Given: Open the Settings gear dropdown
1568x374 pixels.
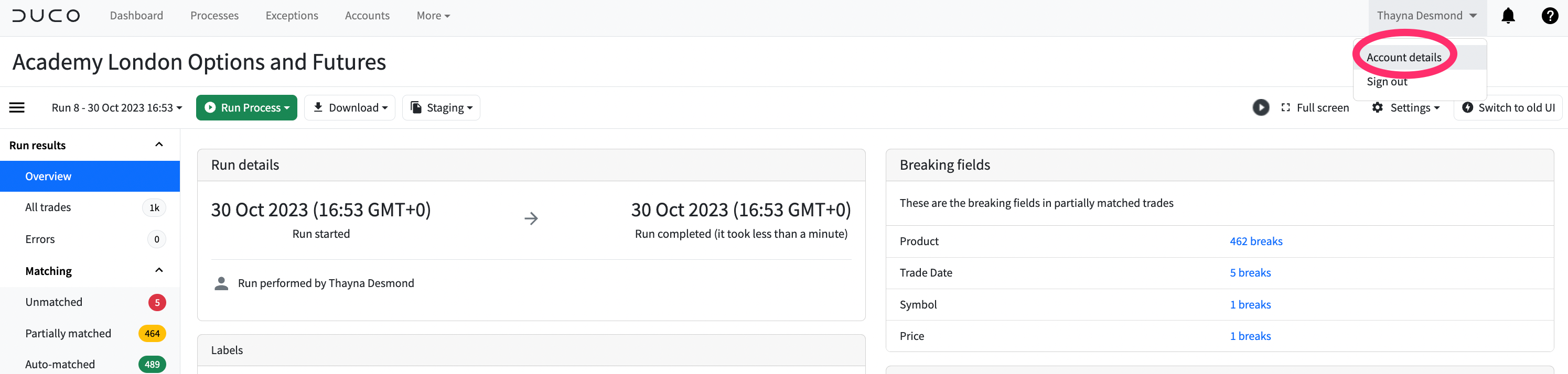Looking at the screenshot, I should (x=1405, y=107).
